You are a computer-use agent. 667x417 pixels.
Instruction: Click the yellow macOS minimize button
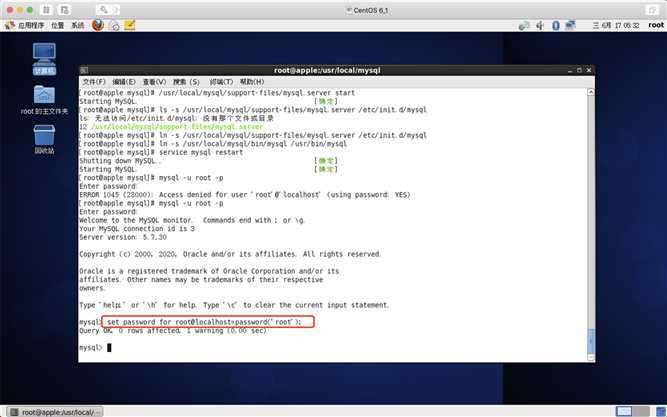tap(20, 10)
